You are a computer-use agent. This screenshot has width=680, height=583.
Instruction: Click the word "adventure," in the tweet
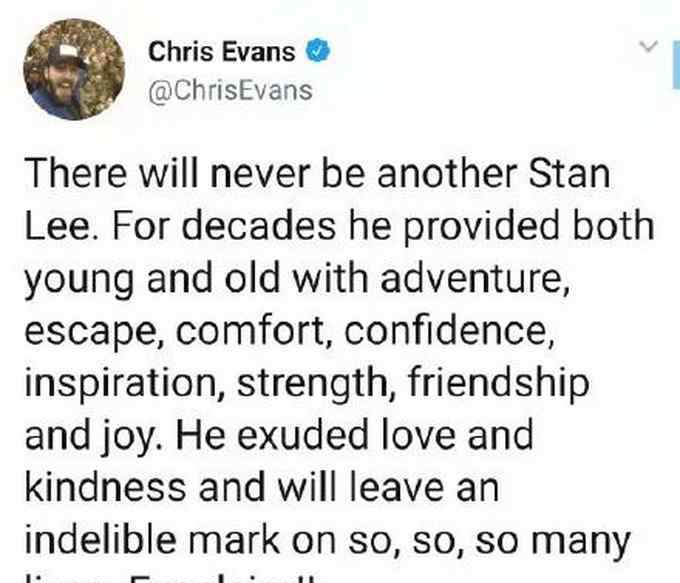(x=475, y=279)
